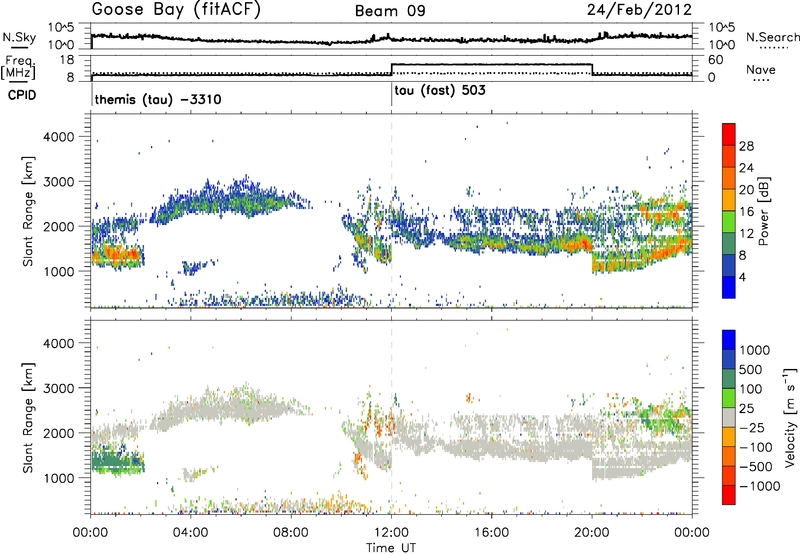
Task: Select the "N.Sky" legend label
Action: pyautogui.click(x=19, y=37)
